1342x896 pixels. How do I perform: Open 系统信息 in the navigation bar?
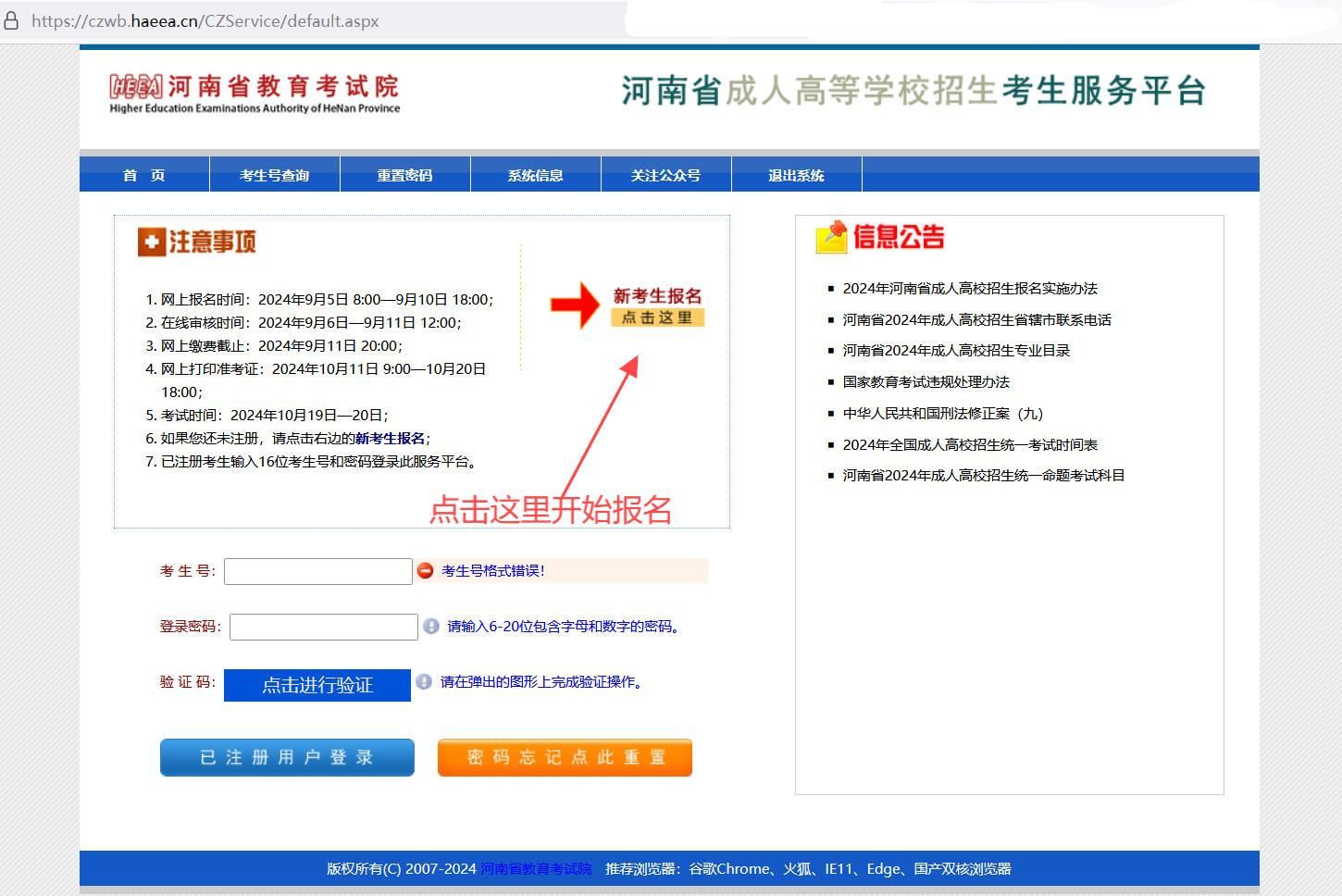coord(536,175)
